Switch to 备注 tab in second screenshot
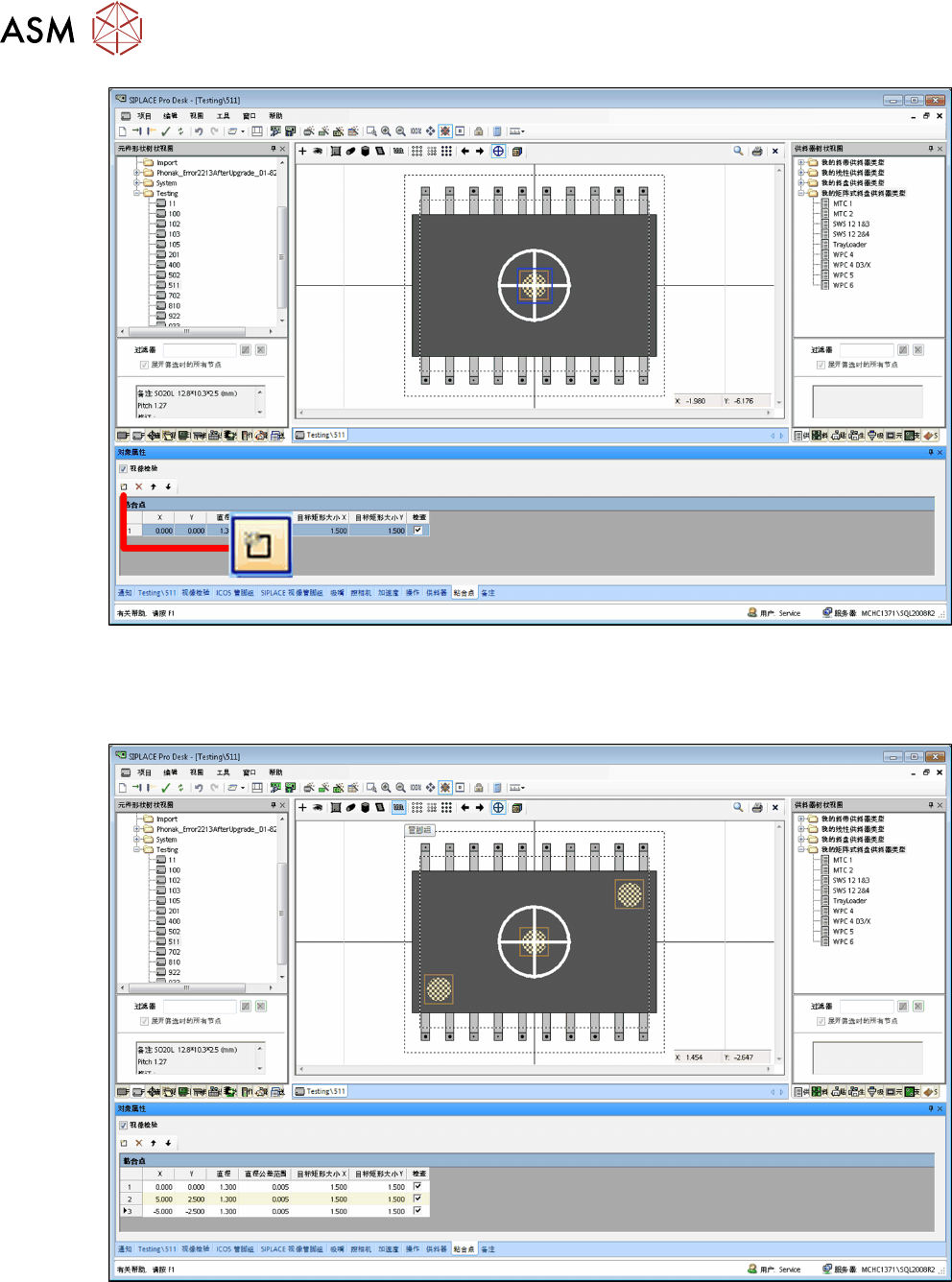The width and height of the screenshot is (952, 1282). 488,1249
